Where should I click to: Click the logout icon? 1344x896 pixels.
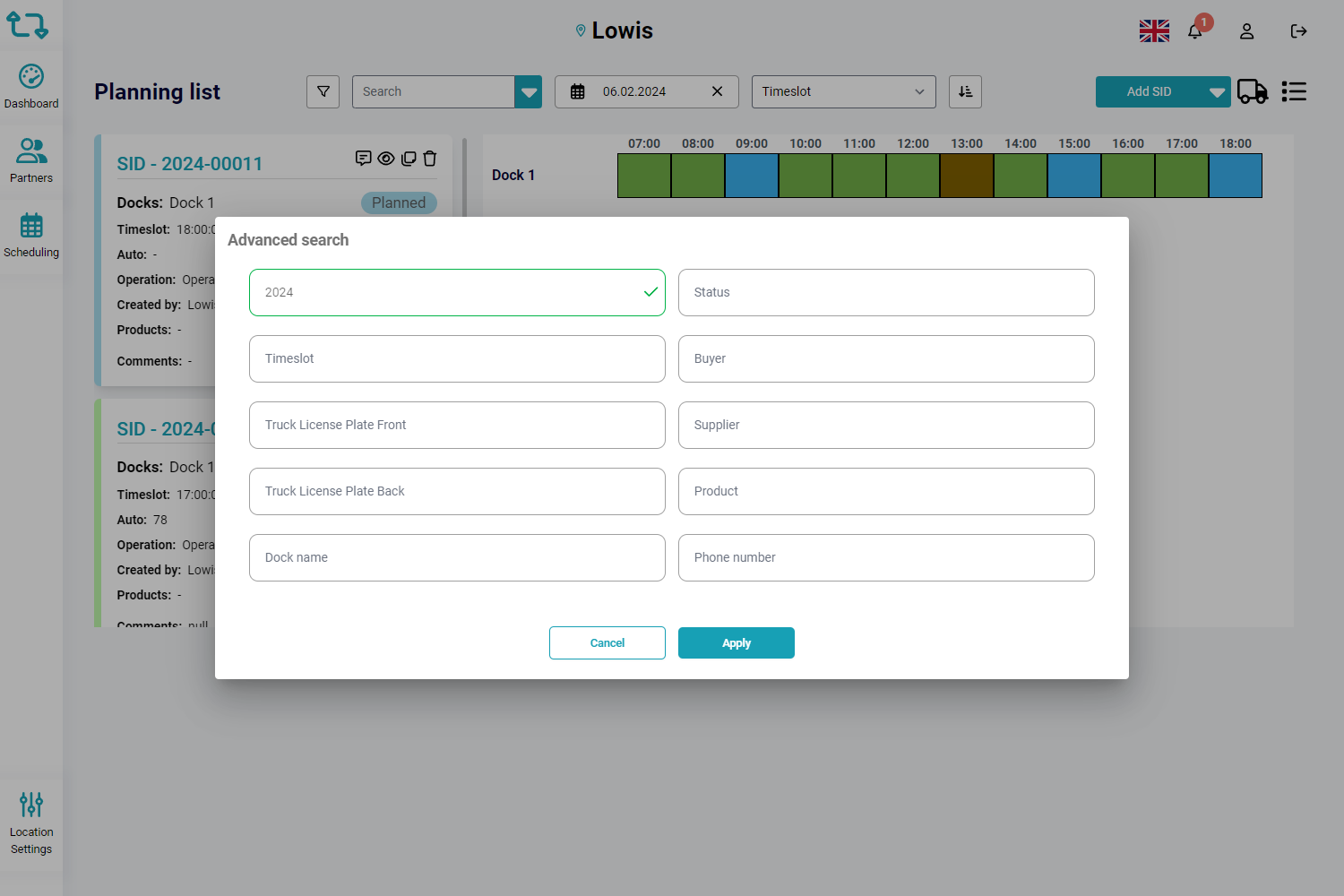tap(1298, 31)
